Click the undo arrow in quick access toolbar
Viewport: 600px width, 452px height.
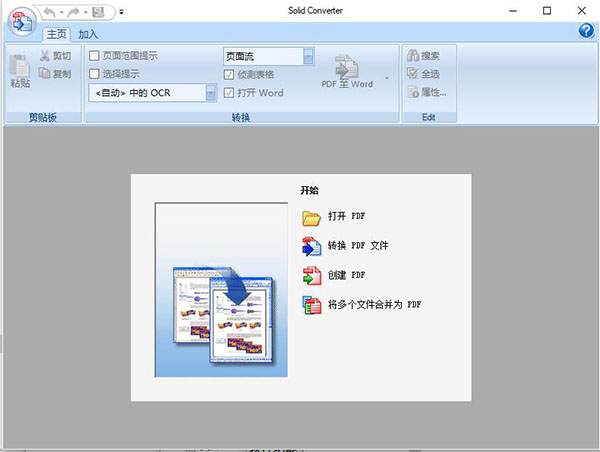(49, 13)
